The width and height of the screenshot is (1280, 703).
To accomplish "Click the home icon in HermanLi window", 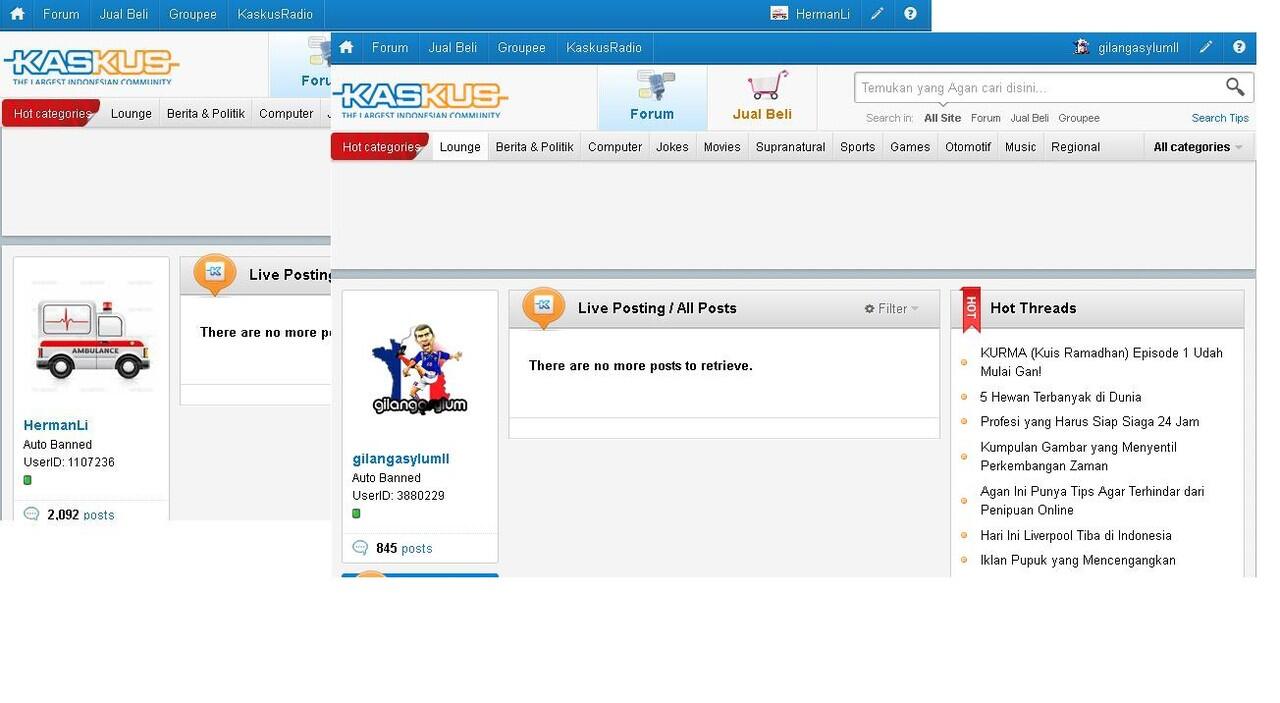I will 17,14.
